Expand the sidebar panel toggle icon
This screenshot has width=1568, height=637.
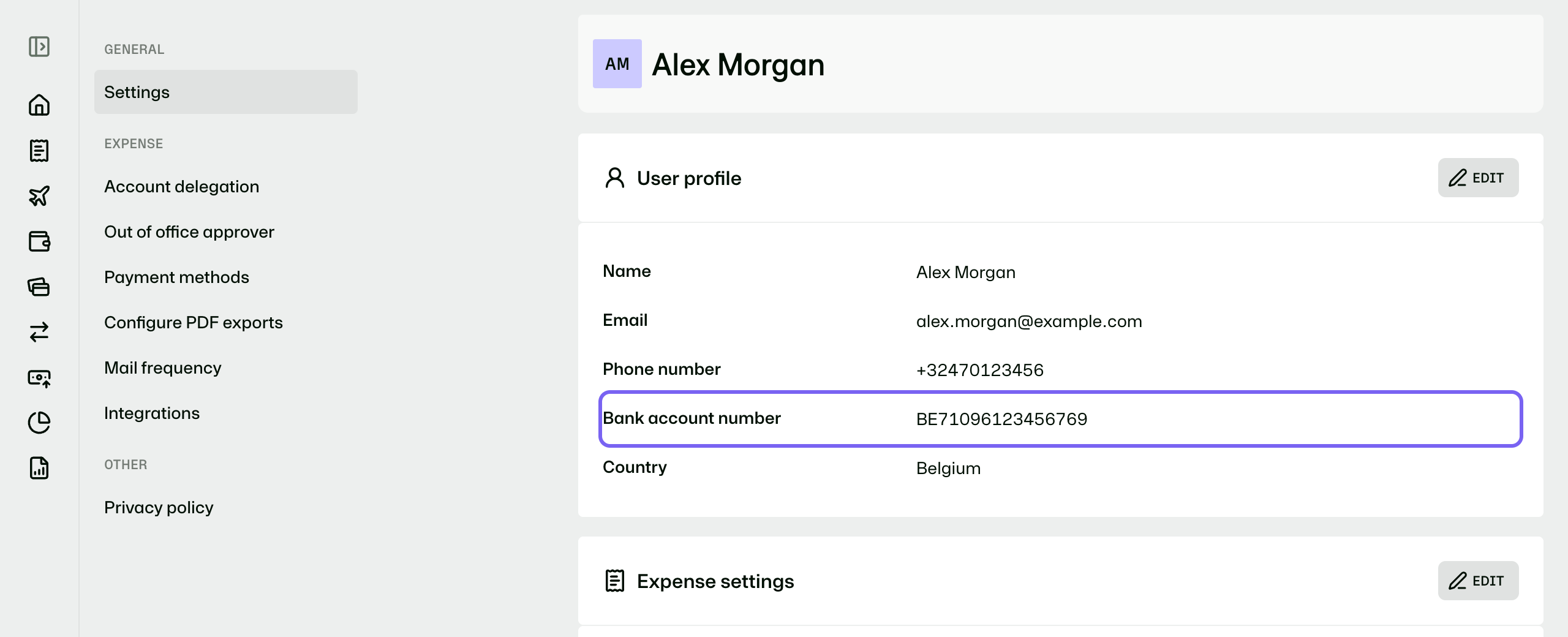[x=39, y=47]
